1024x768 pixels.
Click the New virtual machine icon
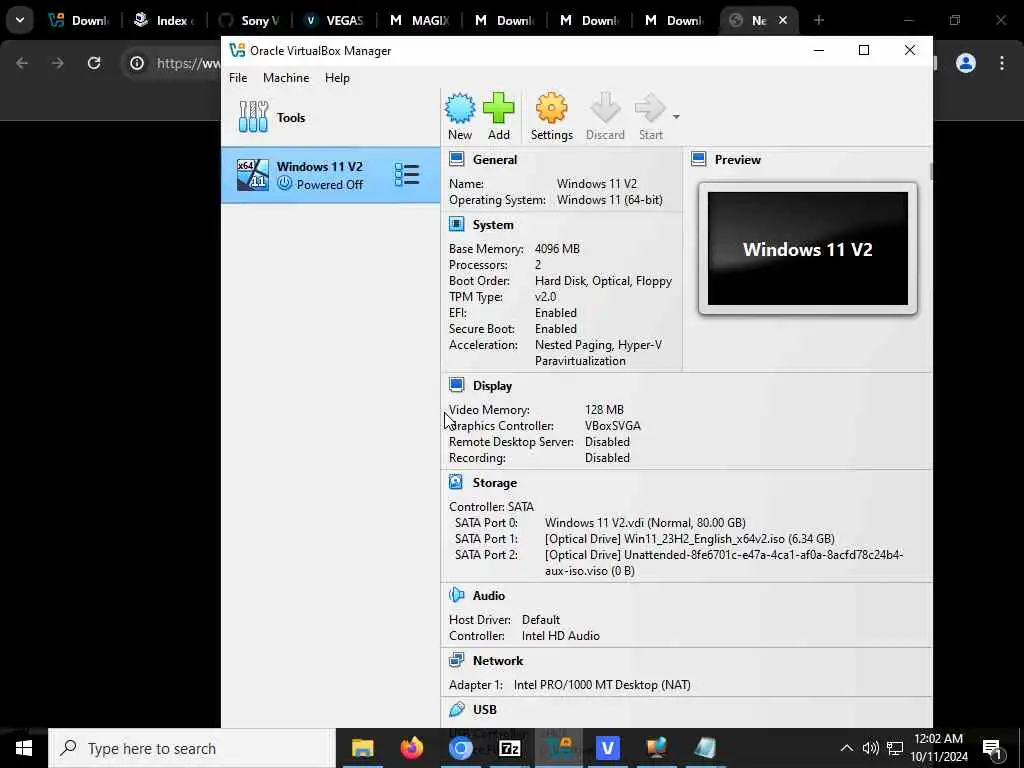[x=460, y=108]
